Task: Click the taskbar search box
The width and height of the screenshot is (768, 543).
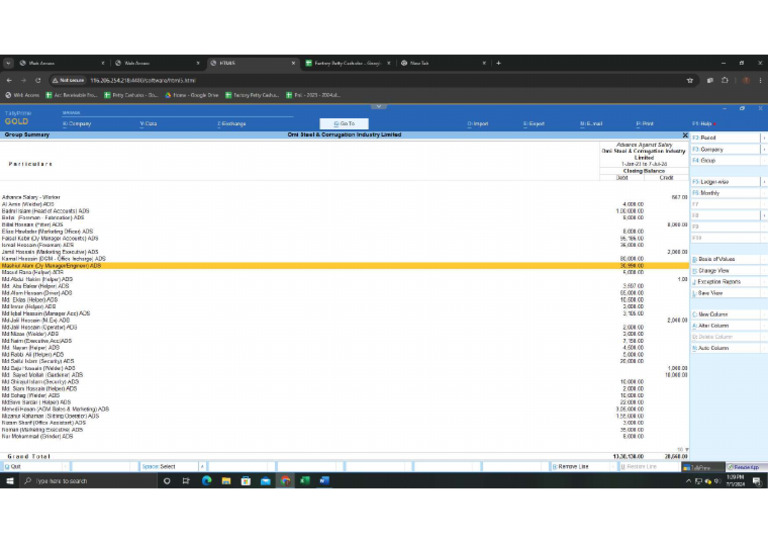Action: (88, 481)
